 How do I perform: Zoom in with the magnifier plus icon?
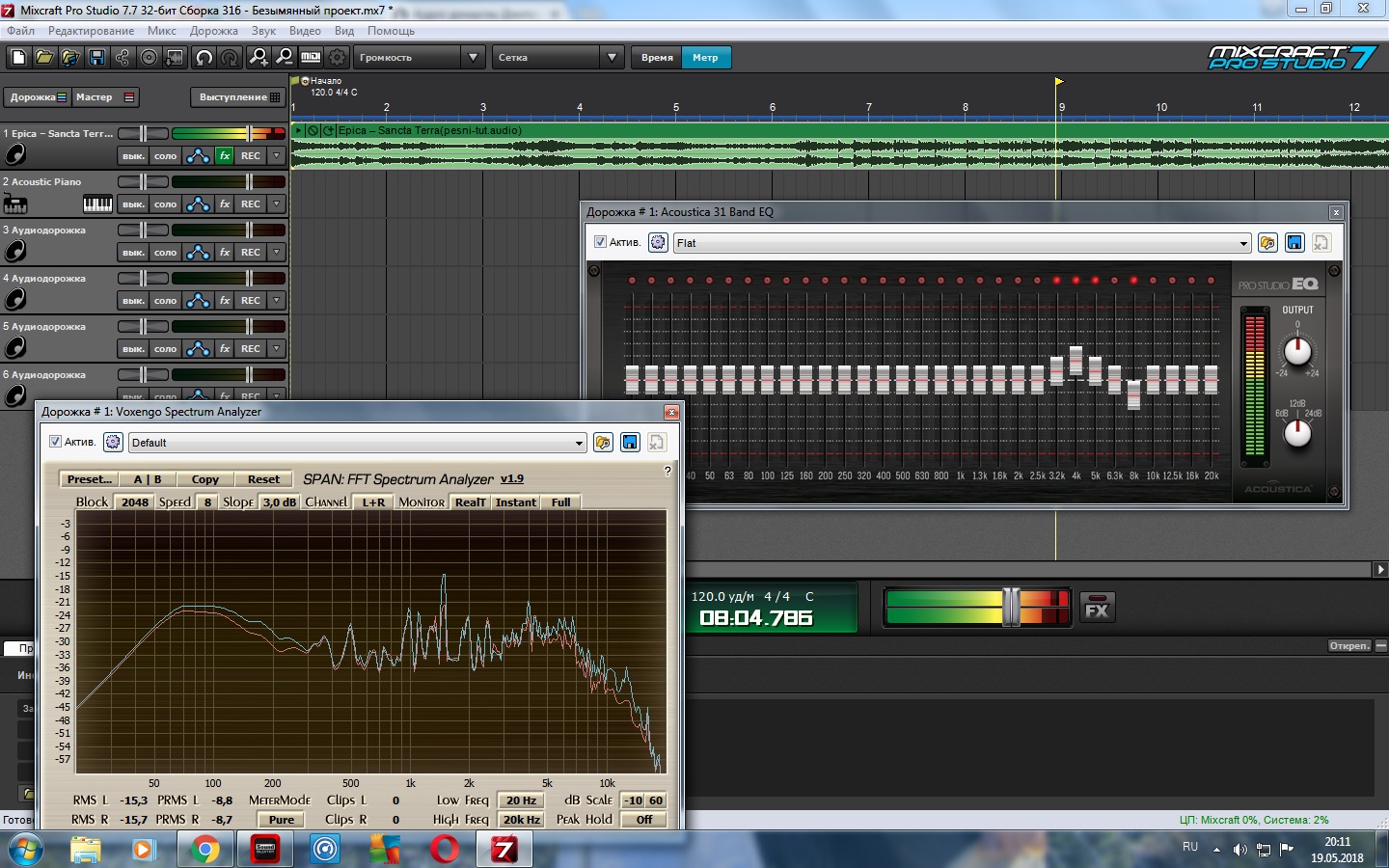[259, 58]
